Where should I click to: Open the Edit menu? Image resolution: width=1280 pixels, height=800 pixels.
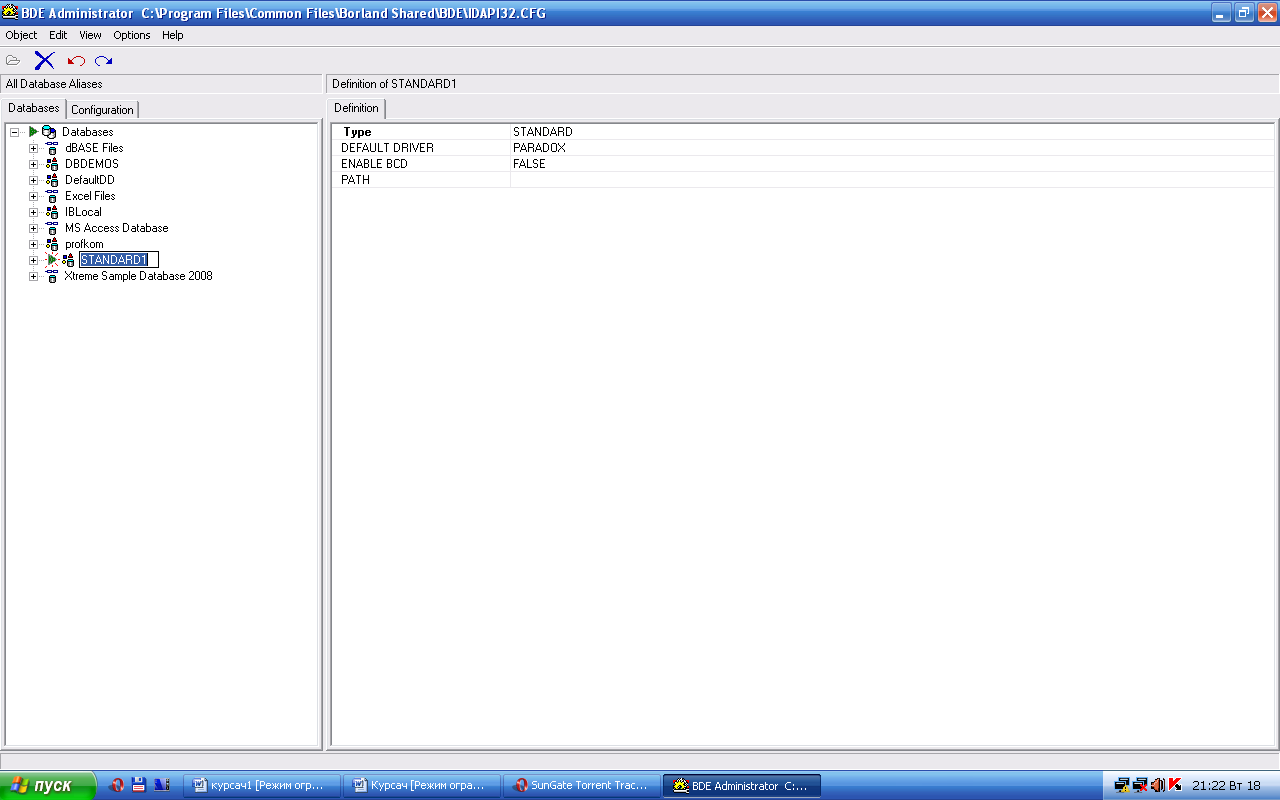tap(58, 35)
